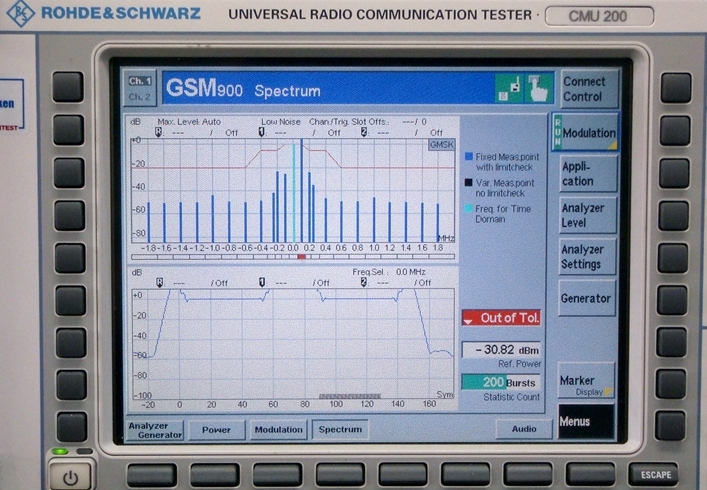Click the cyan 0.0 MHz bar in spectrum
Image resolution: width=707 pixels, height=490 pixels.
294,193
